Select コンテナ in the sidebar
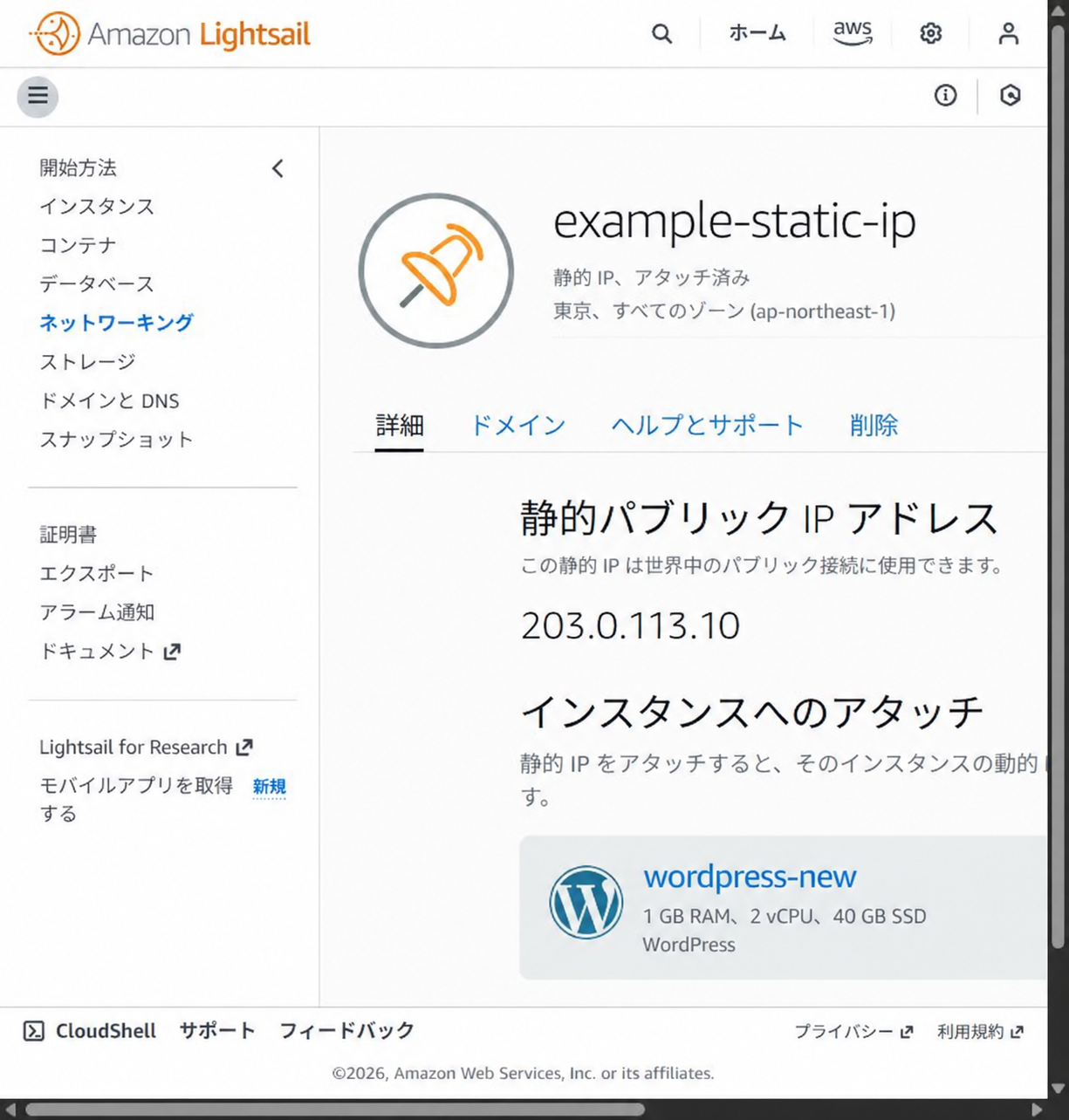Viewport: 1069px width, 1120px height. tap(78, 245)
